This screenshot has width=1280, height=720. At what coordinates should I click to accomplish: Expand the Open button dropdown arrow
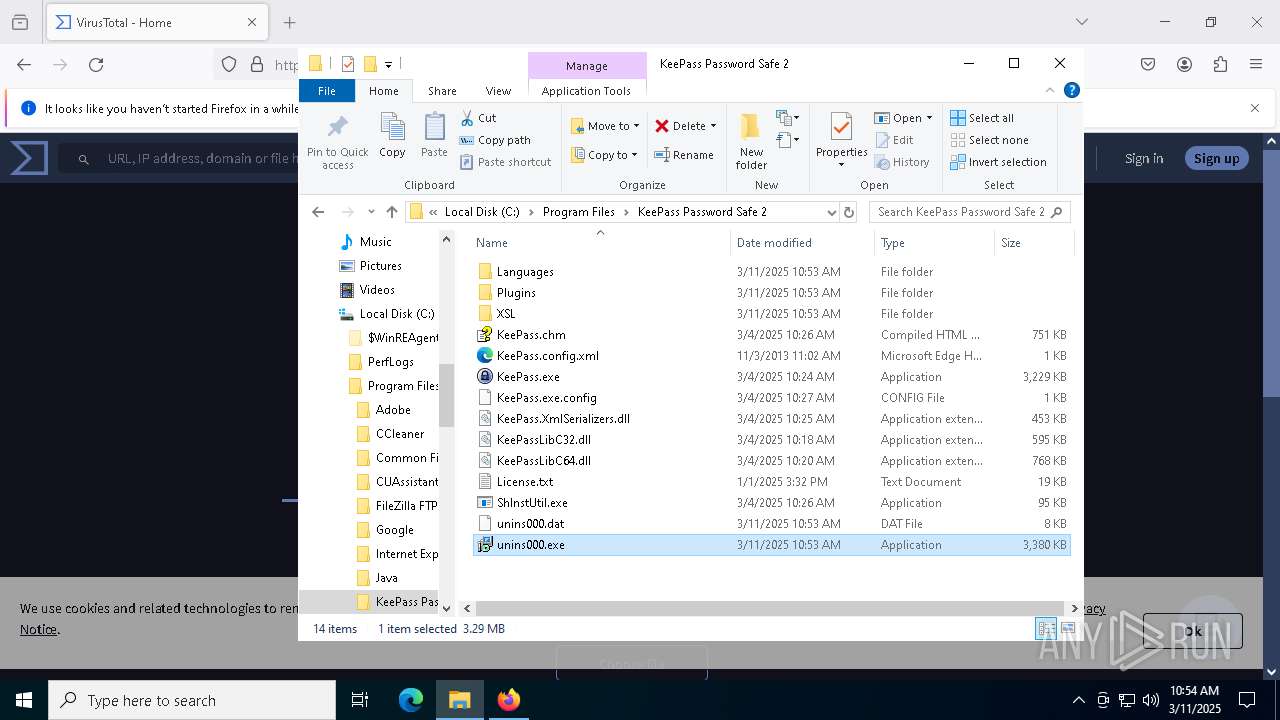(x=929, y=118)
